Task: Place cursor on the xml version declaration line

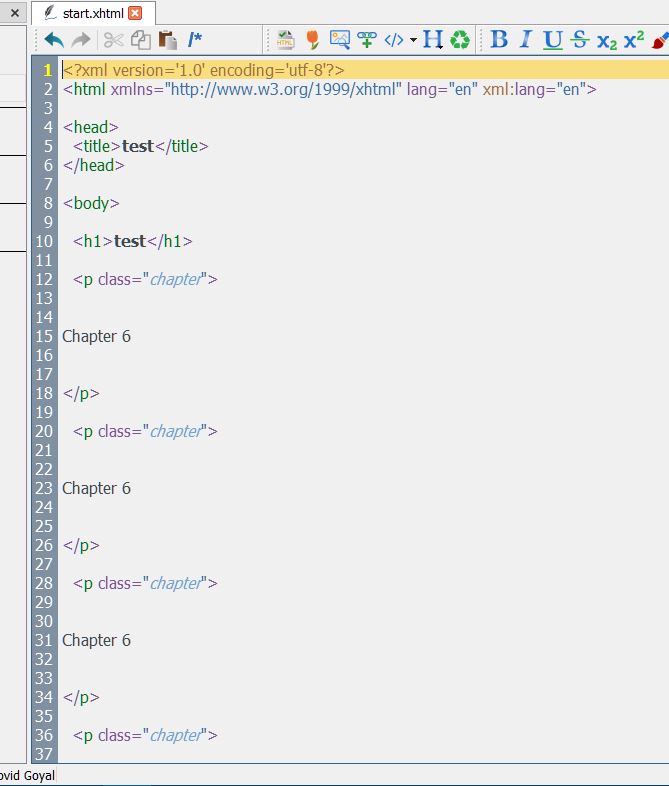Action: point(203,70)
